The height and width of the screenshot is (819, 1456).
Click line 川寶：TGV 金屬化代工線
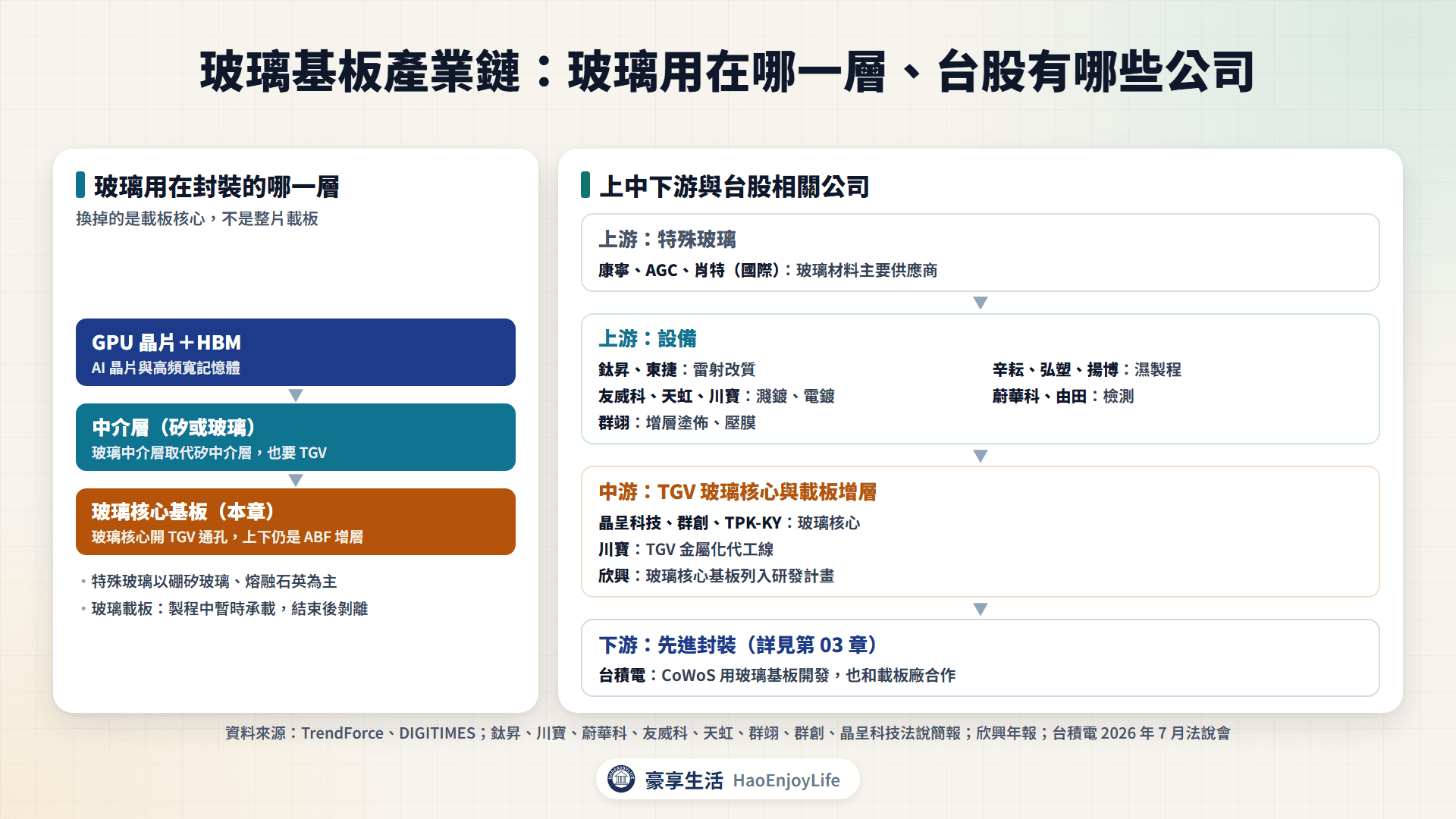[x=686, y=550]
